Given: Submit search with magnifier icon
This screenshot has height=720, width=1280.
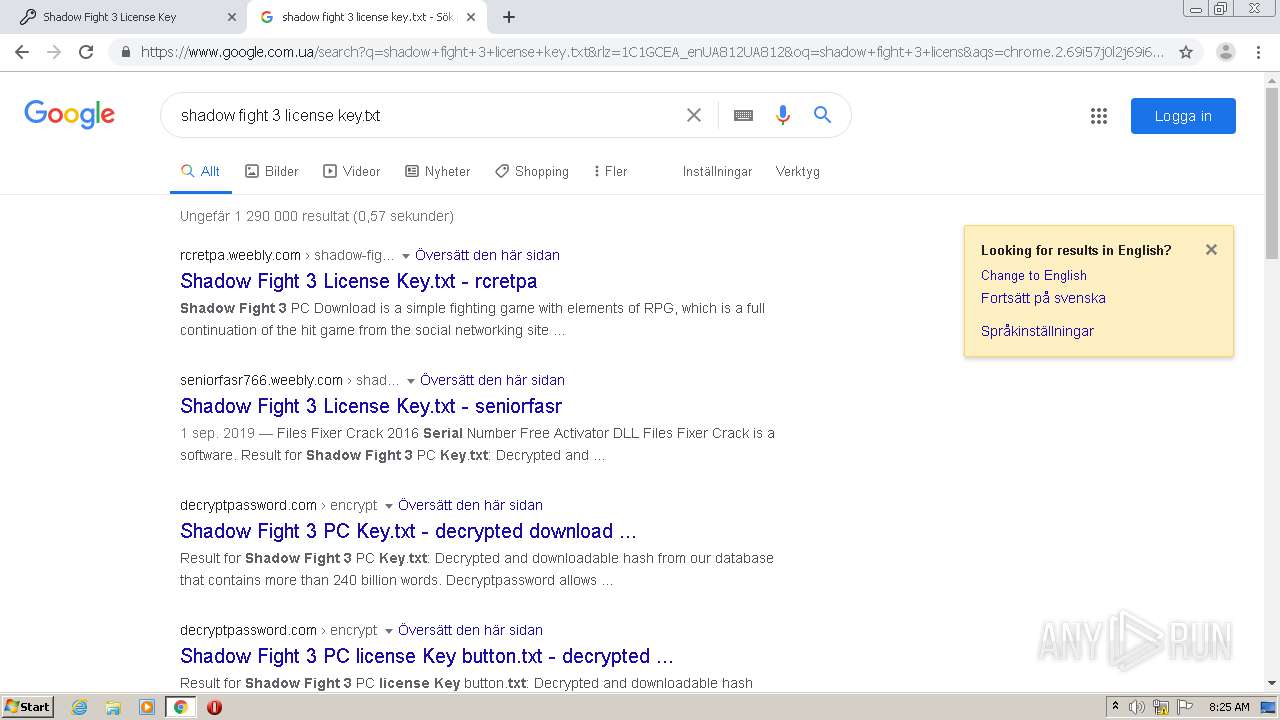Looking at the screenshot, I should (822, 115).
